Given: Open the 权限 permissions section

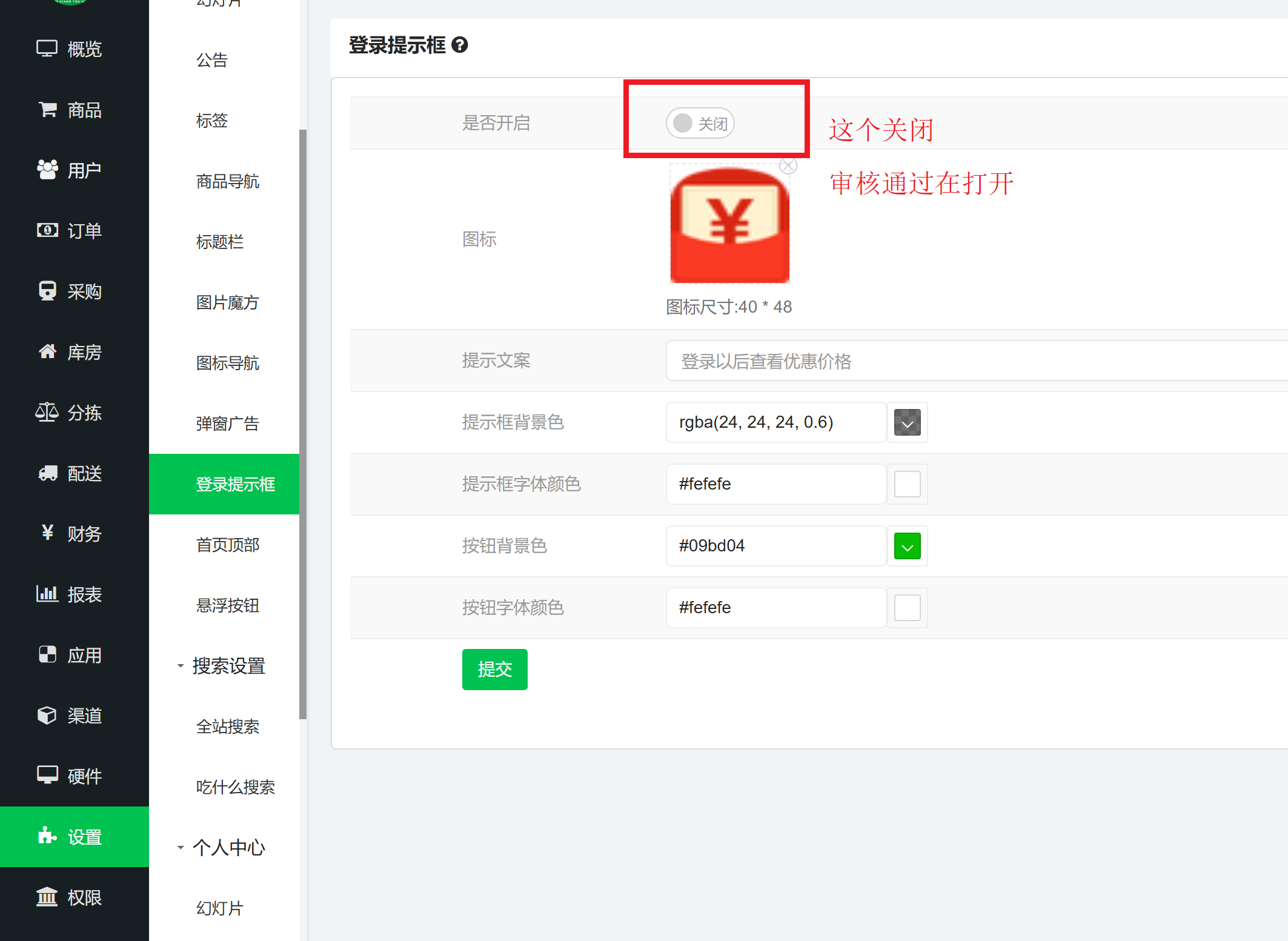Looking at the screenshot, I should click(x=70, y=897).
